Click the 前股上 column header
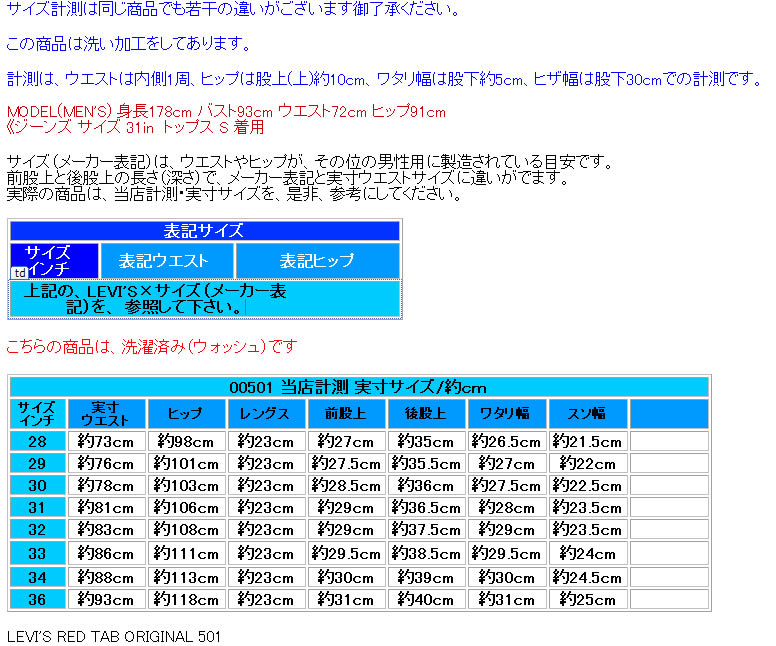The height and width of the screenshot is (646, 776). pyautogui.click(x=345, y=414)
